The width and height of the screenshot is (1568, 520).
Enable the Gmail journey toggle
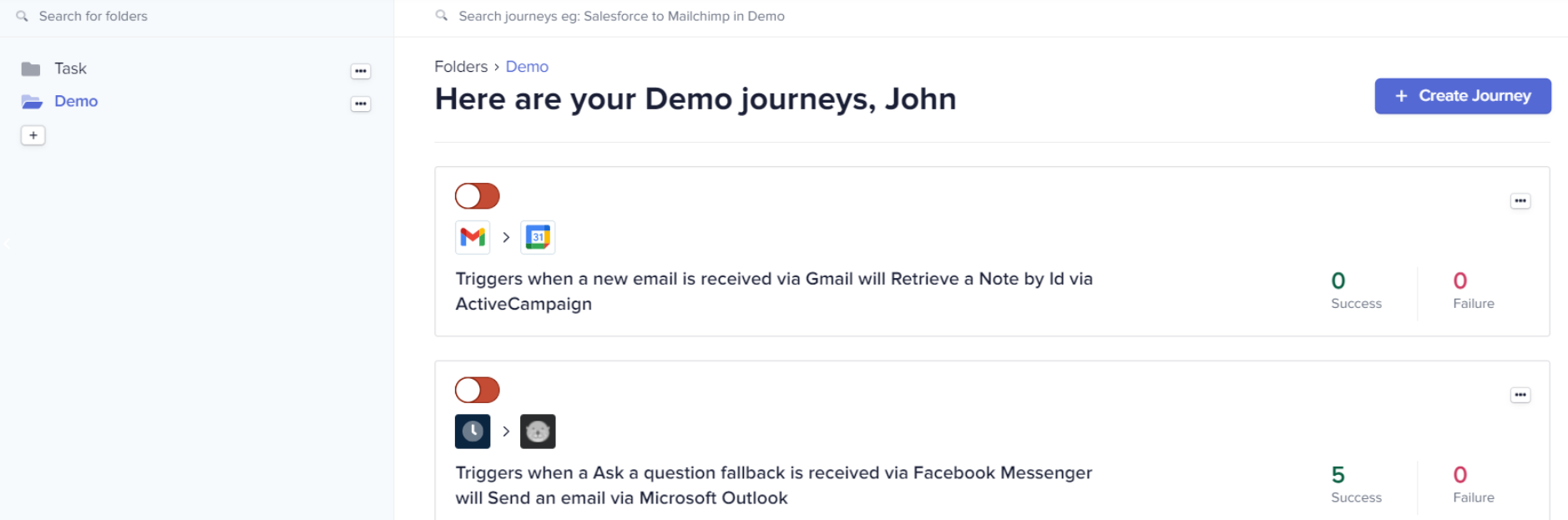(478, 196)
